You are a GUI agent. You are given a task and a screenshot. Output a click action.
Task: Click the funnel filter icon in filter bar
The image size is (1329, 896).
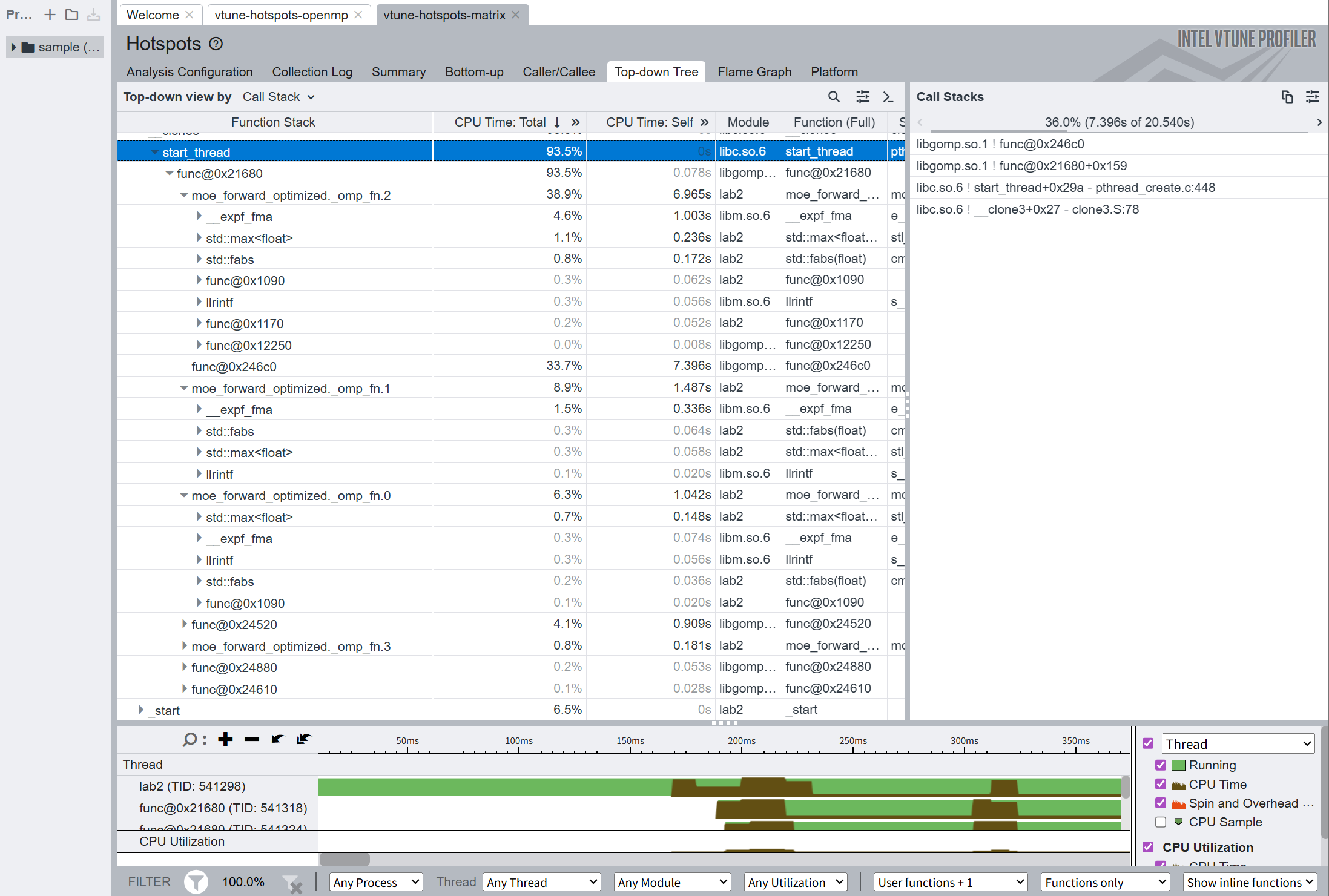pos(196,882)
